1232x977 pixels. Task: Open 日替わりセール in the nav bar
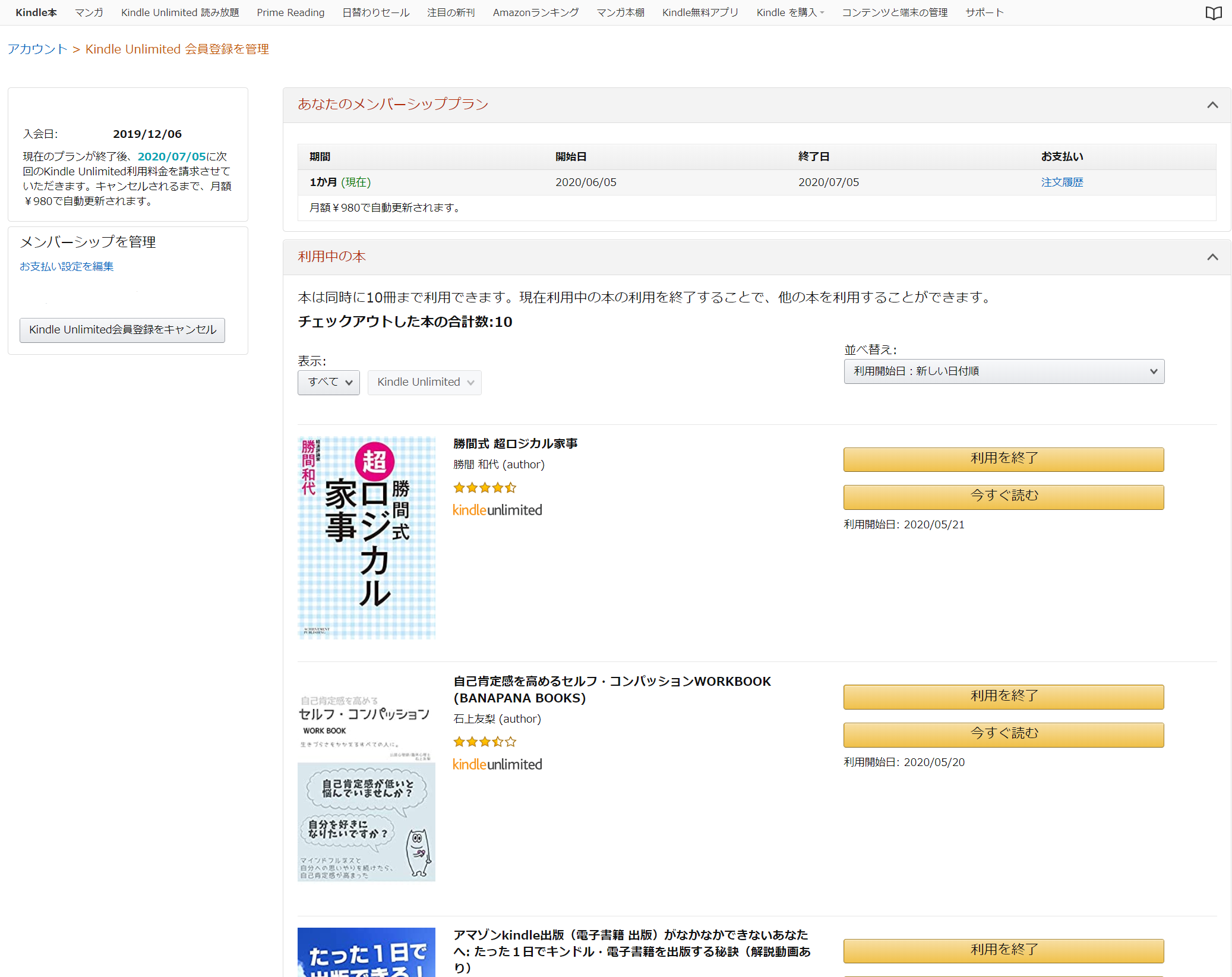376,12
